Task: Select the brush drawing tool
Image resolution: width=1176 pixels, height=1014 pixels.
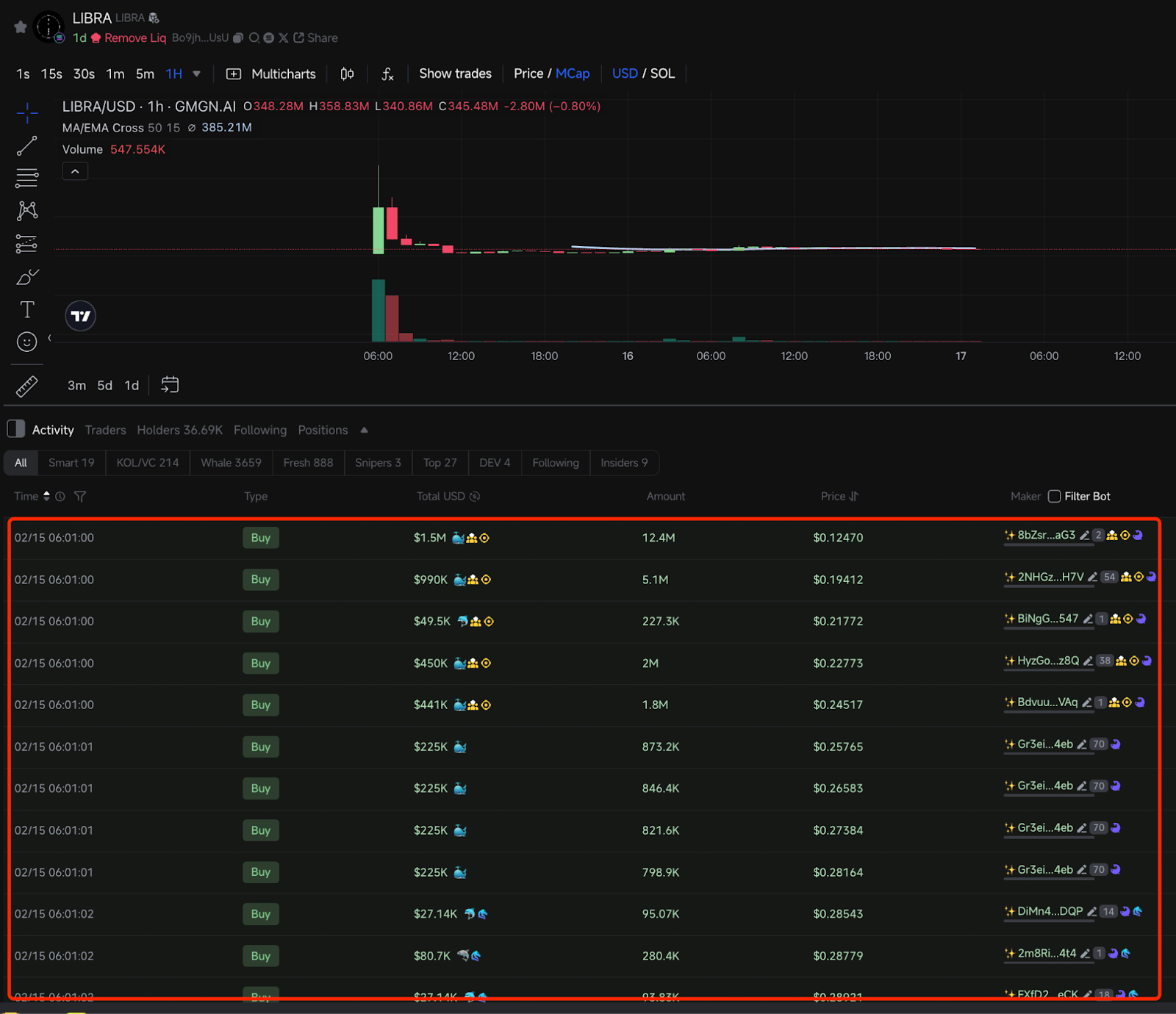Action: (x=27, y=278)
